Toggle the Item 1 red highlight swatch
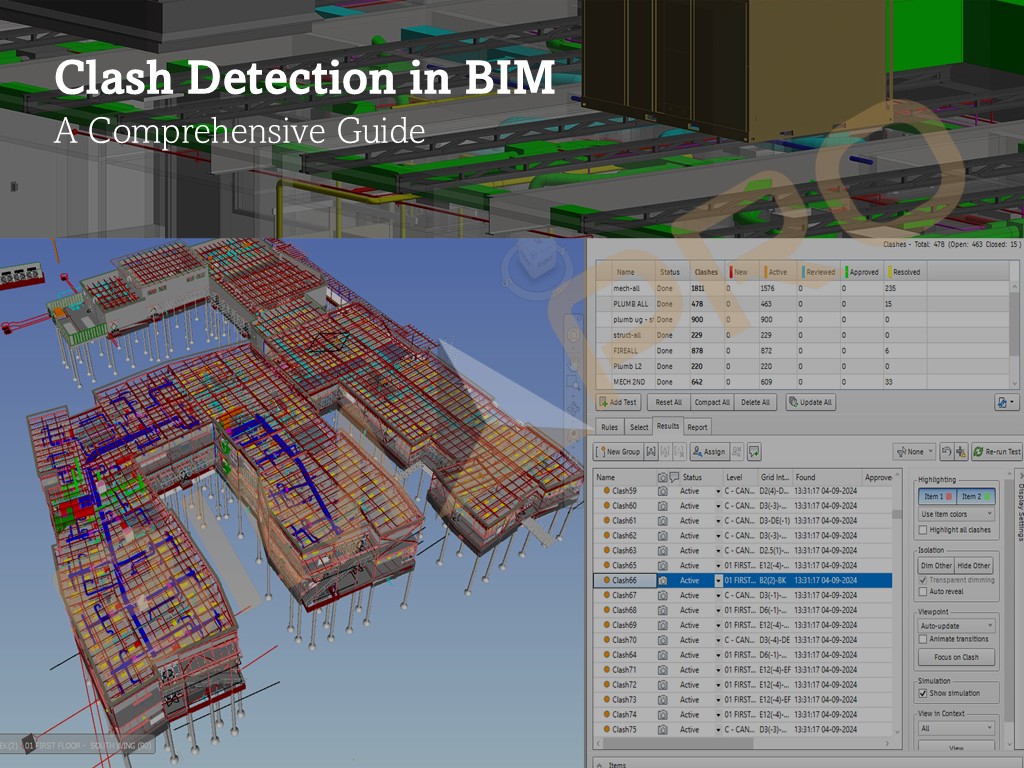 pyautogui.click(x=948, y=497)
